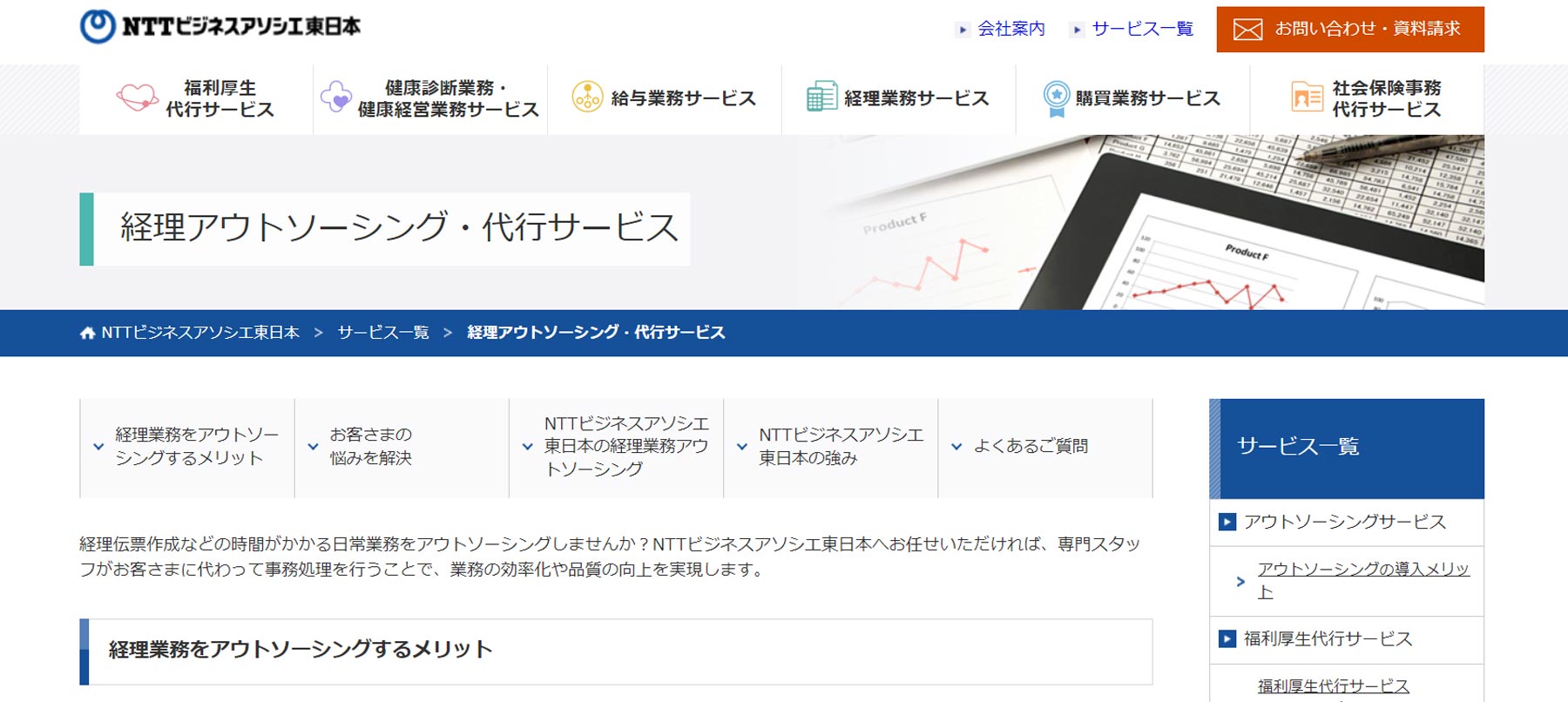
Task: Jump to よくあるご質問 section
Action: [x=1045, y=448]
